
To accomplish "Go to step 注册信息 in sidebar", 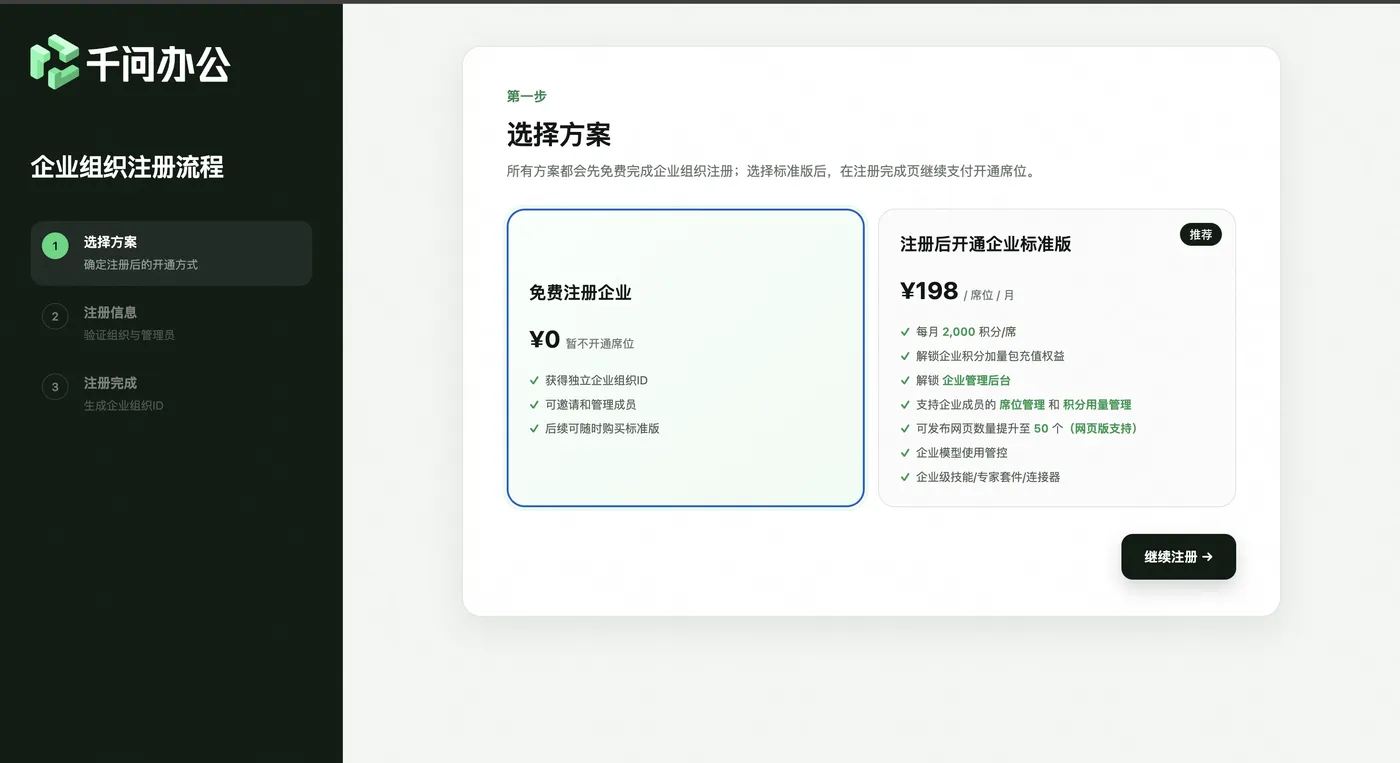I will 171,323.
